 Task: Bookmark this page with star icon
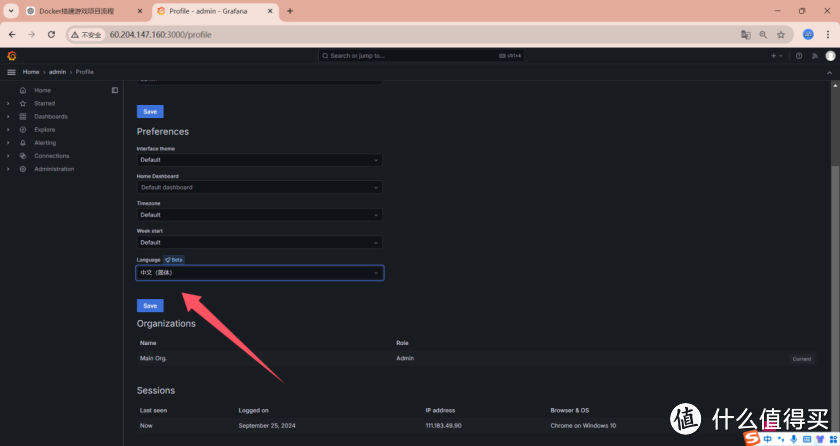(781, 35)
